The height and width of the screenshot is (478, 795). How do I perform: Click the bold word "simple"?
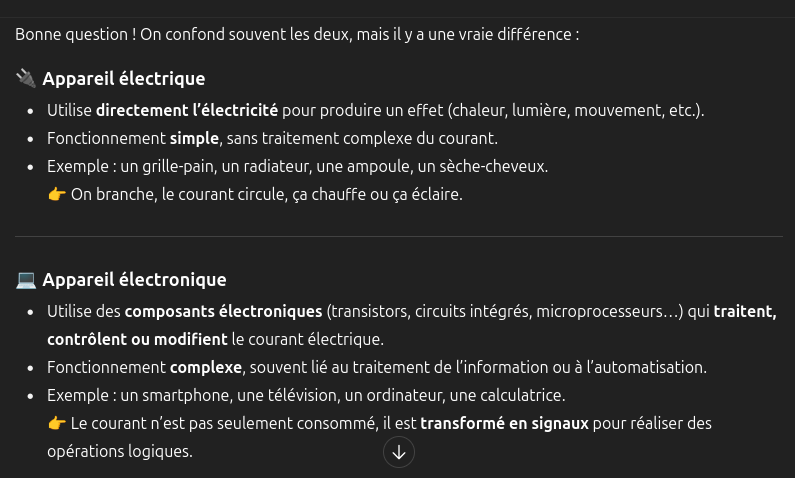[194, 138]
